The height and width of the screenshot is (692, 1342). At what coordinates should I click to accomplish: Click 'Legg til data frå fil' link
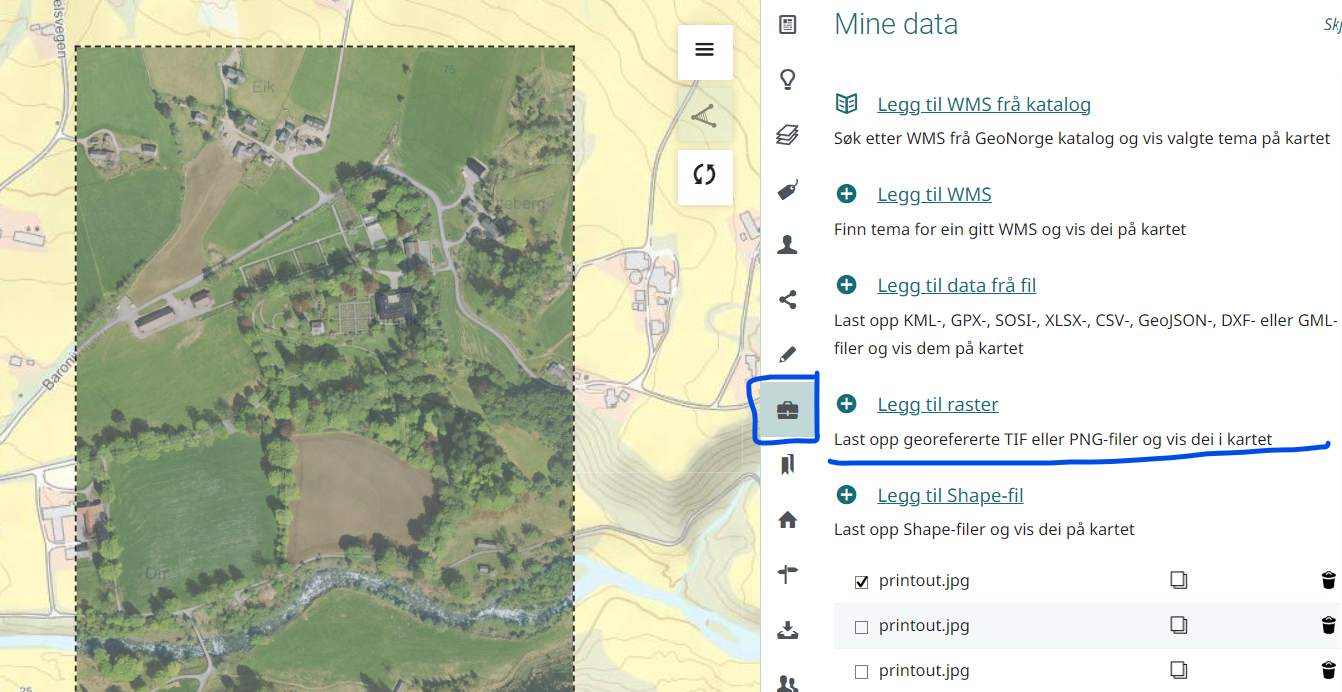pos(956,285)
